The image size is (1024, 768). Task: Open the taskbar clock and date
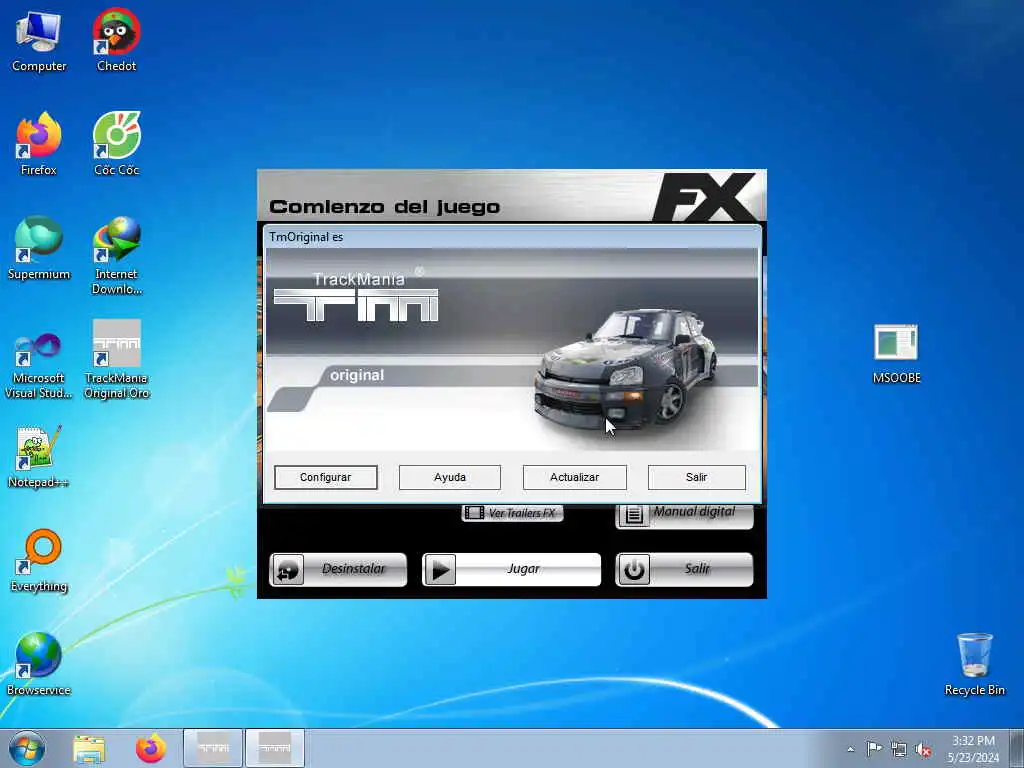(x=973, y=749)
